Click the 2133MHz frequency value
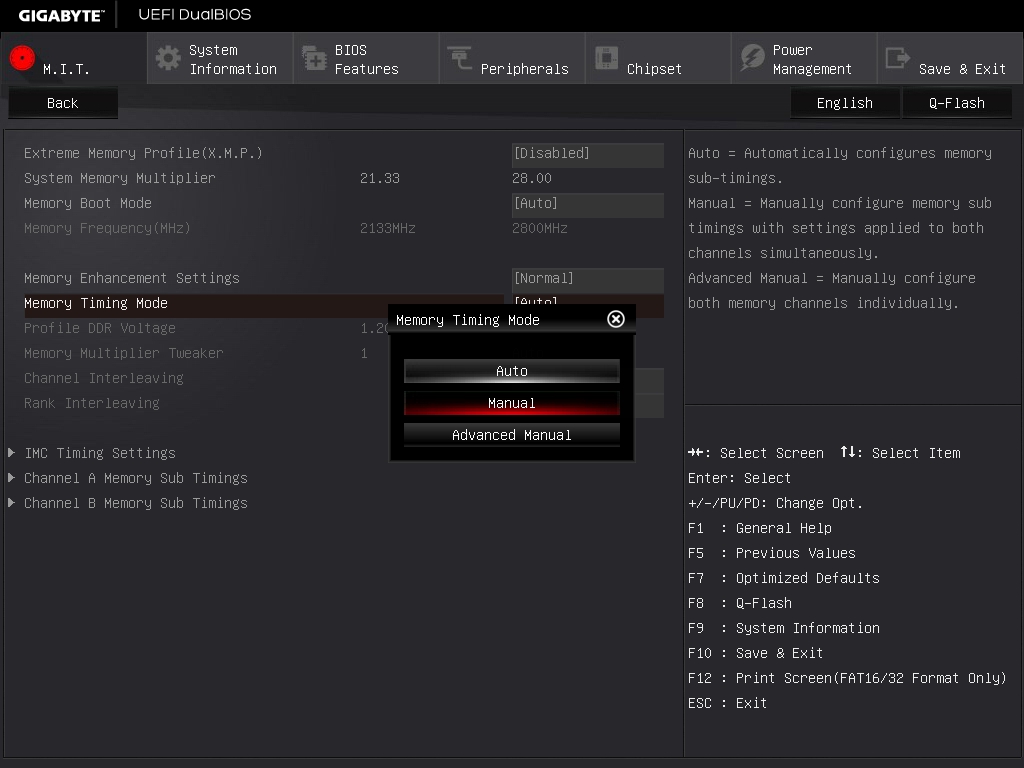The image size is (1024, 768). pyautogui.click(x=387, y=229)
